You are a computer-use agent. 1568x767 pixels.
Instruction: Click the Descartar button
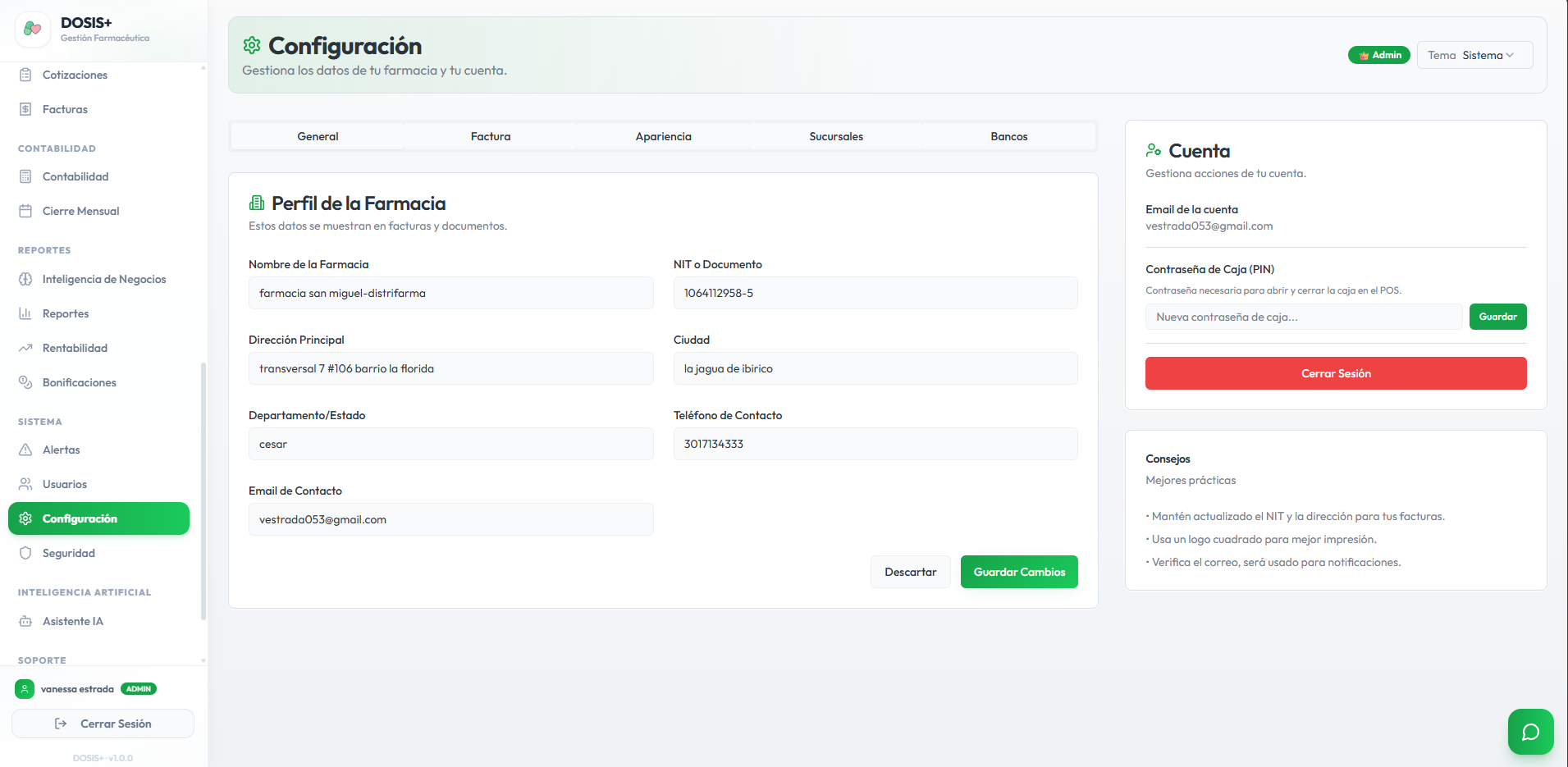[910, 572]
